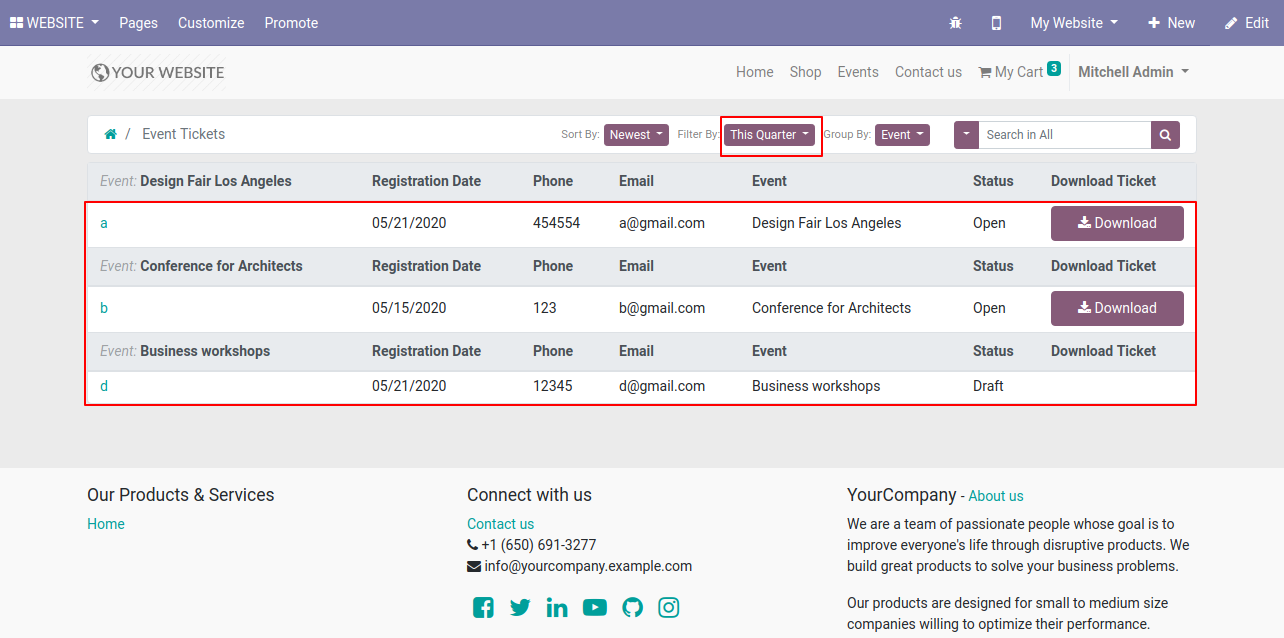Screen dimensions: 1284x638
Task: Open the GitHub social icon
Action: coord(632,607)
